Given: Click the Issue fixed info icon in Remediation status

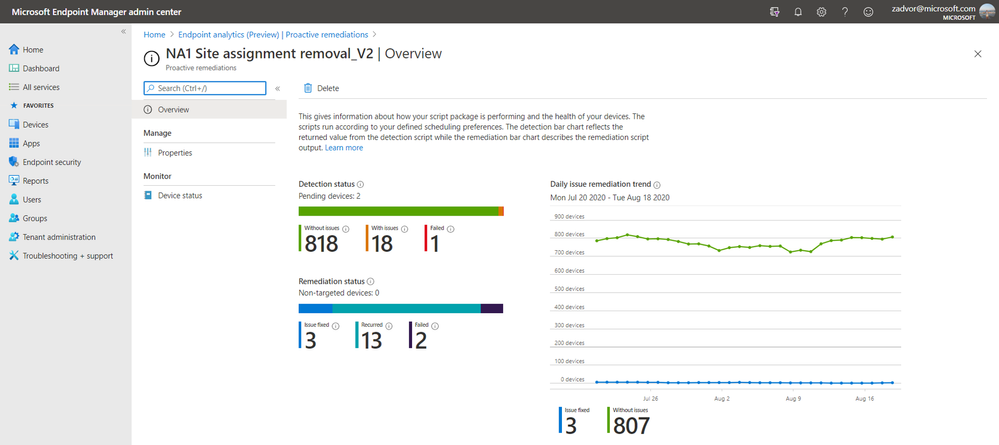Looking at the screenshot, I should (x=336, y=326).
